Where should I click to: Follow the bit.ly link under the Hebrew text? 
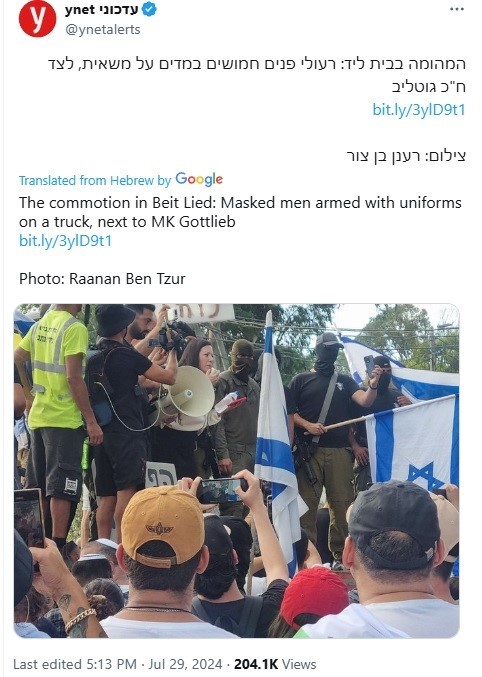point(419,110)
